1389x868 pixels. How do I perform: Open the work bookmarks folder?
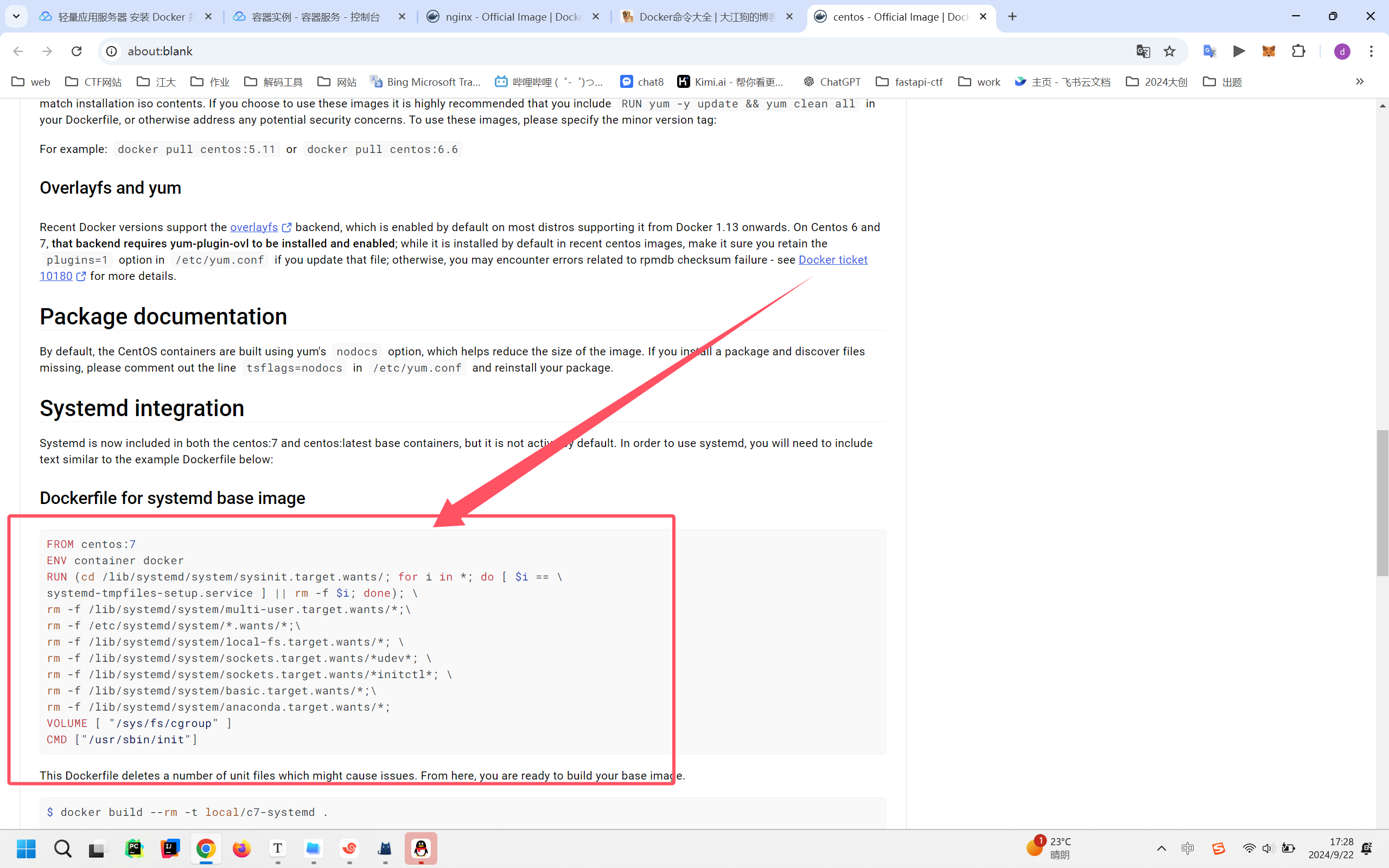pyautogui.click(x=980, y=81)
